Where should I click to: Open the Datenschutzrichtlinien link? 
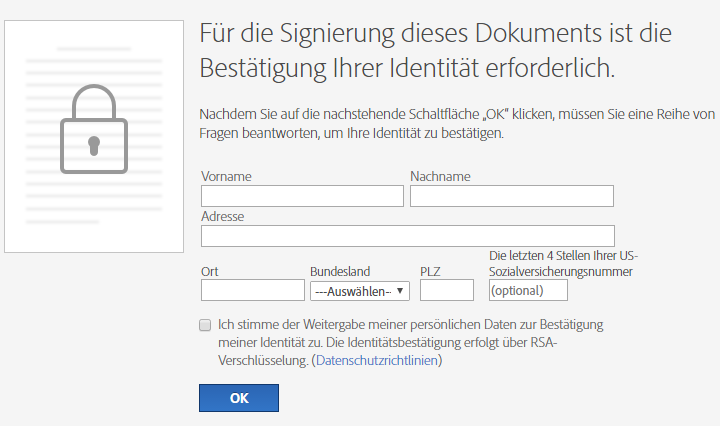coord(377,361)
